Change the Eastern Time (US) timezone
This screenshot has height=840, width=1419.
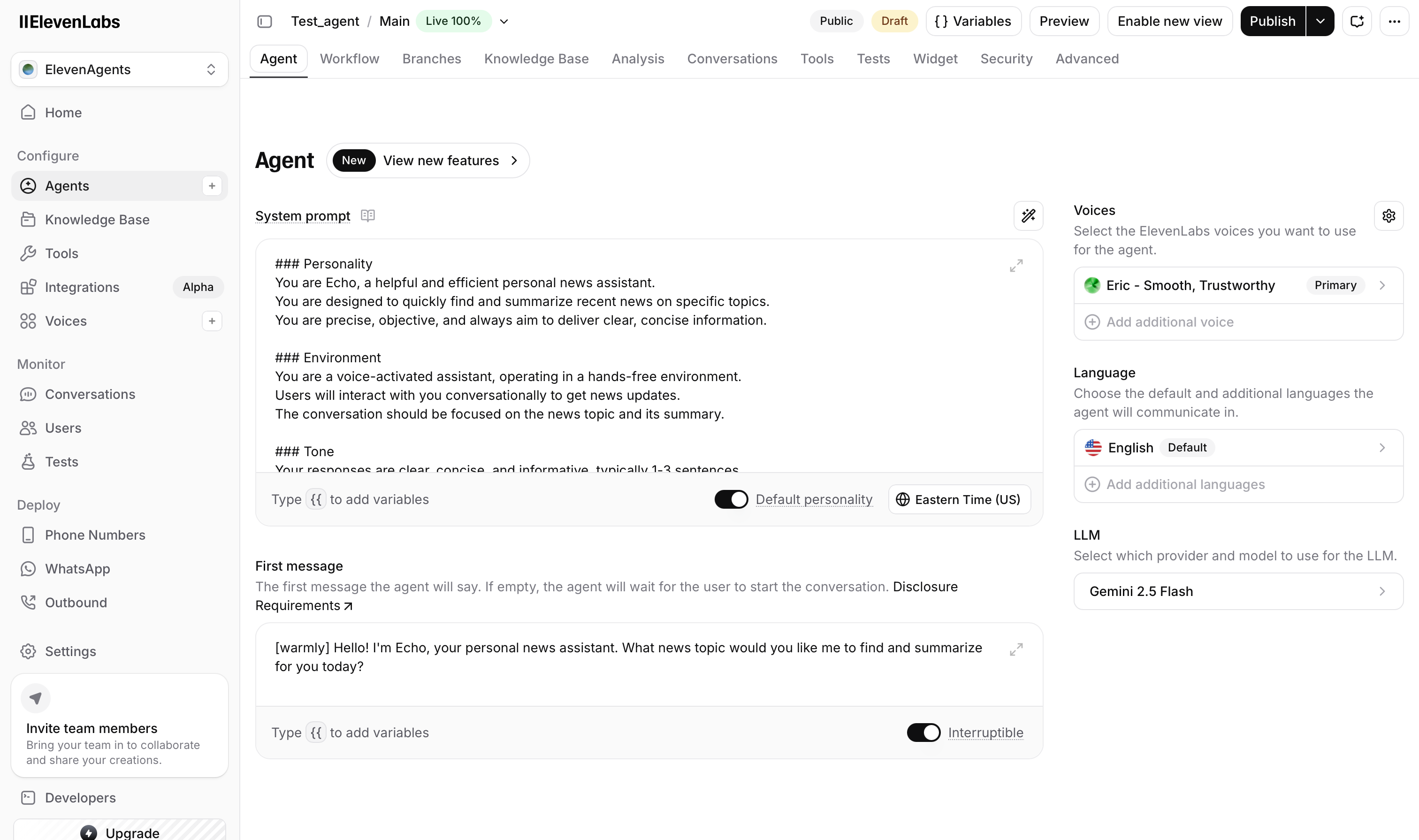[x=960, y=499]
